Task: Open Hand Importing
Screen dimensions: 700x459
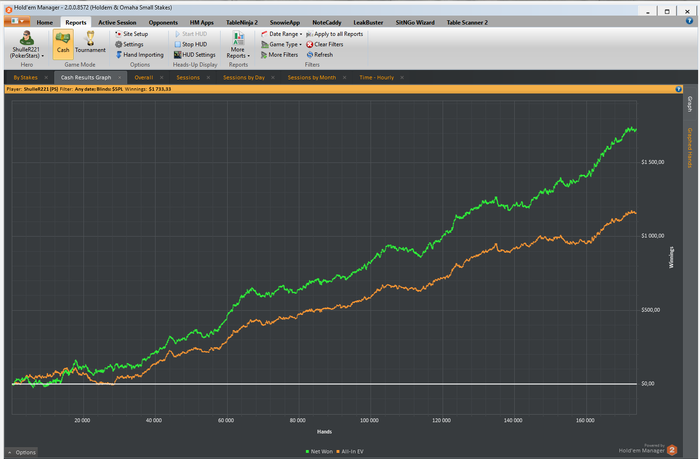Action: pos(139,54)
